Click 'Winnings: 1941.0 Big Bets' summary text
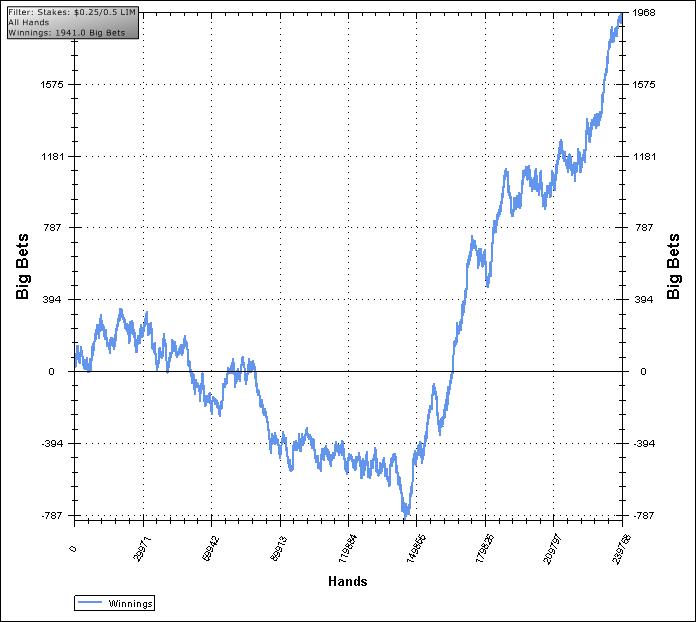This screenshot has width=696, height=622. pyautogui.click(x=67, y=33)
